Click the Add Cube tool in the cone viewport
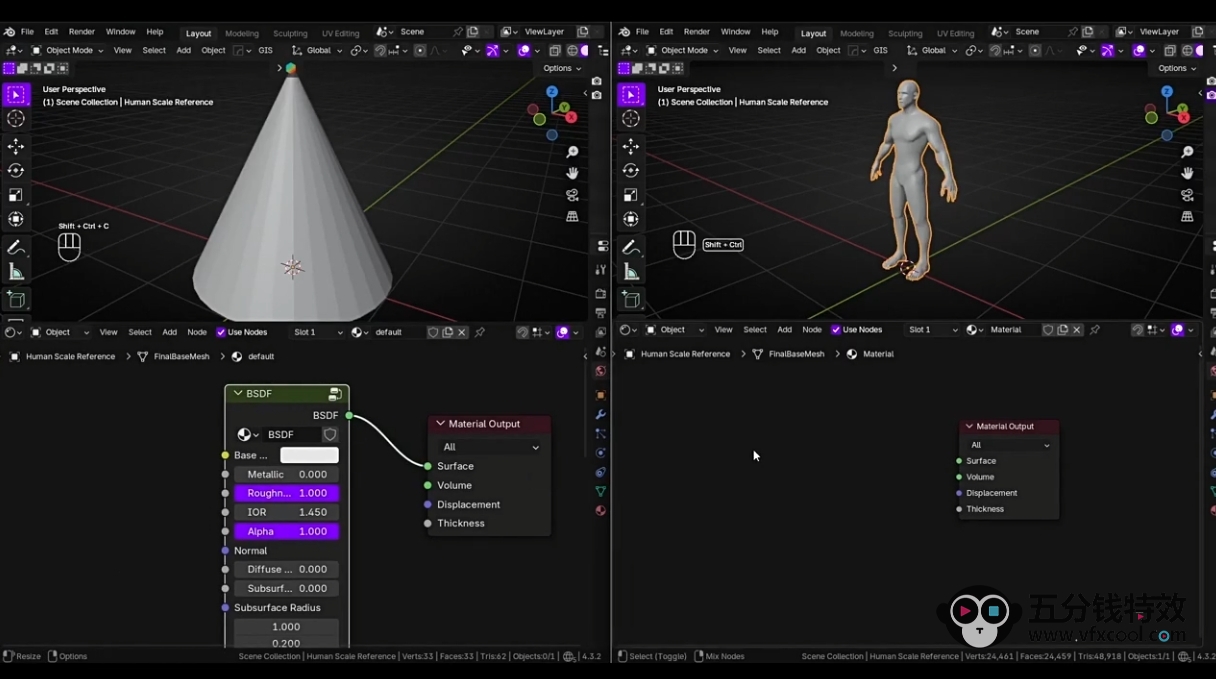1216x679 pixels. 16,299
